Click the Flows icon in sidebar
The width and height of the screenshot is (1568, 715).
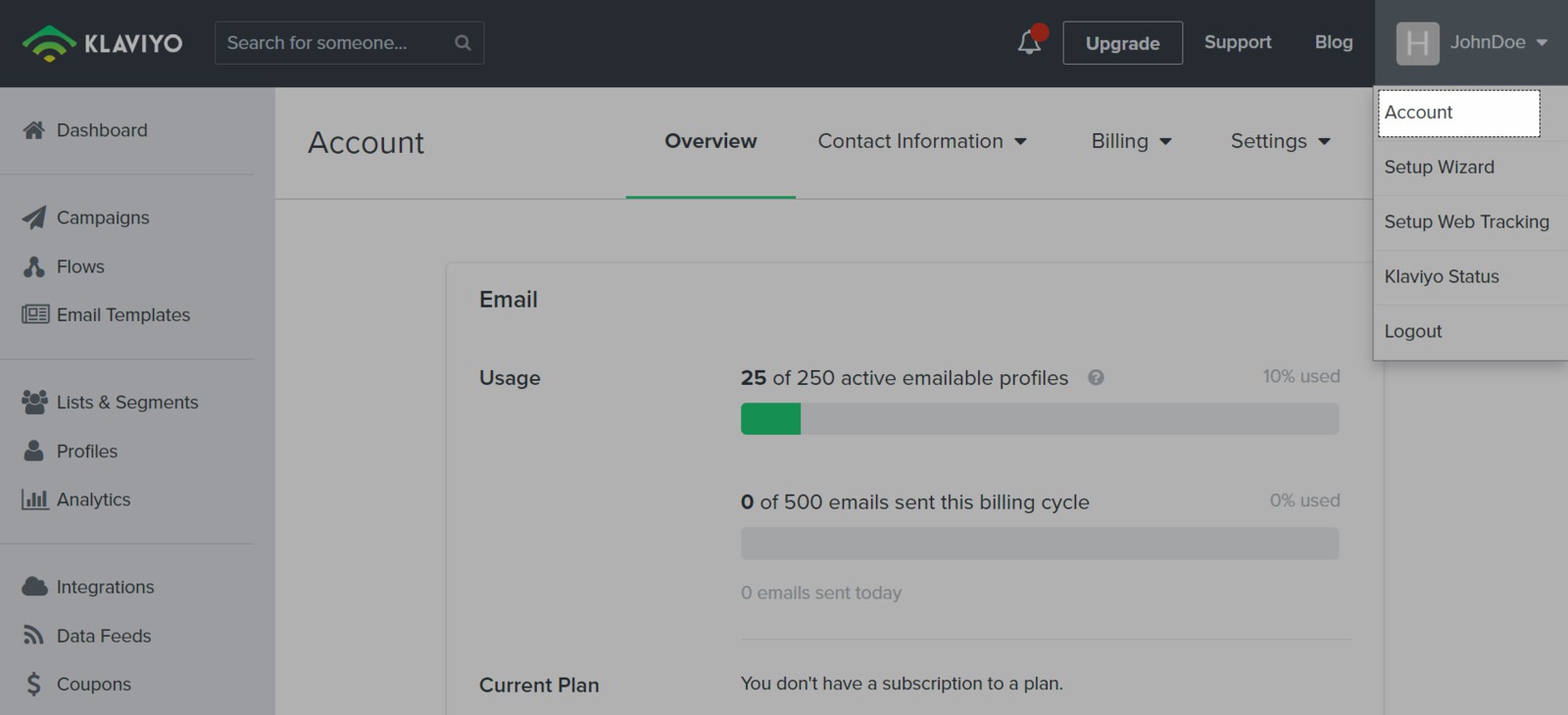pyautogui.click(x=34, y=266)
